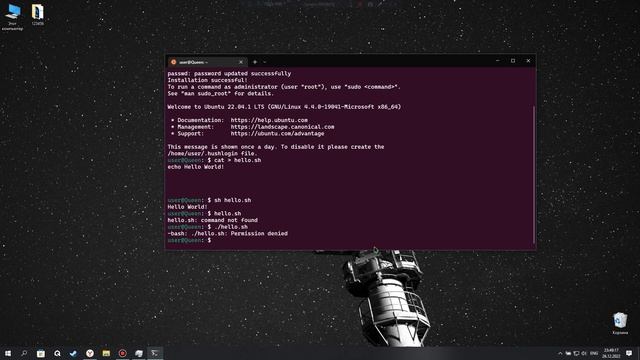The height and width of the screenshot is (360, 640).
Task: Open the taskbar clock and date
Action: point(611,353)
